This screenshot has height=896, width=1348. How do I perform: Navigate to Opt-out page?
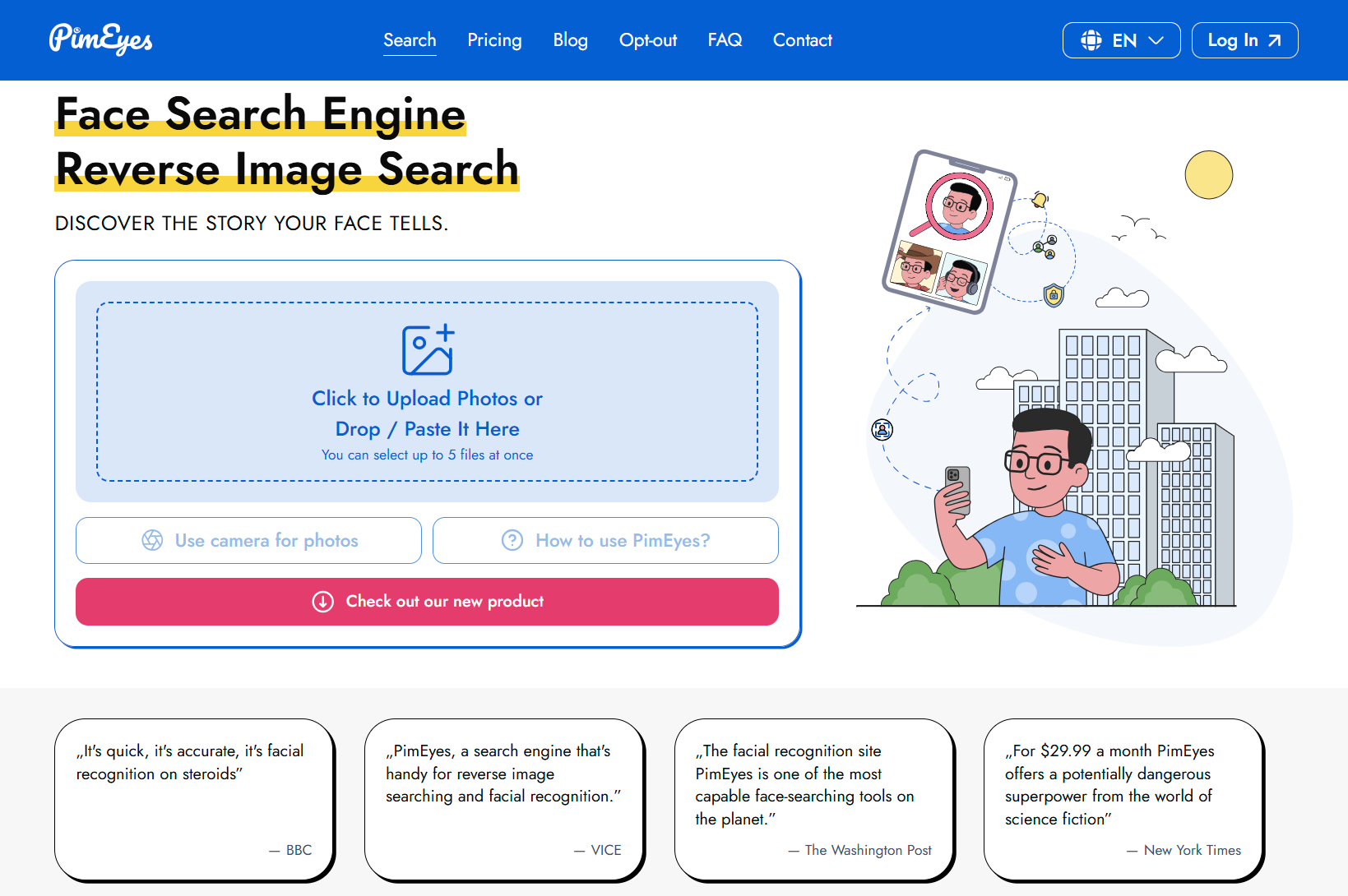(x=648, y=40)
